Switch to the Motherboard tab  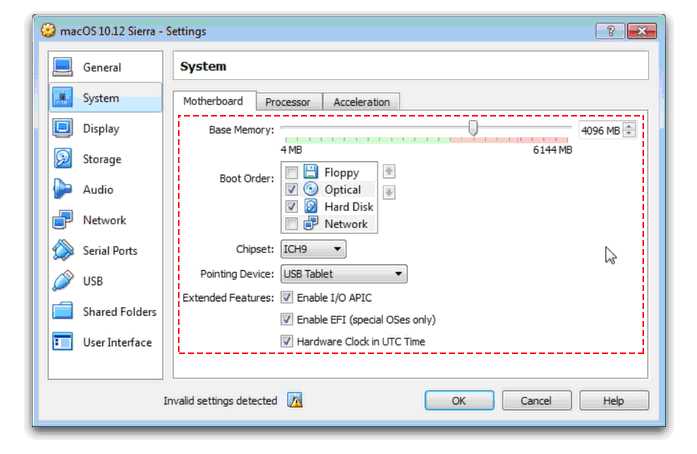[214, 101]
